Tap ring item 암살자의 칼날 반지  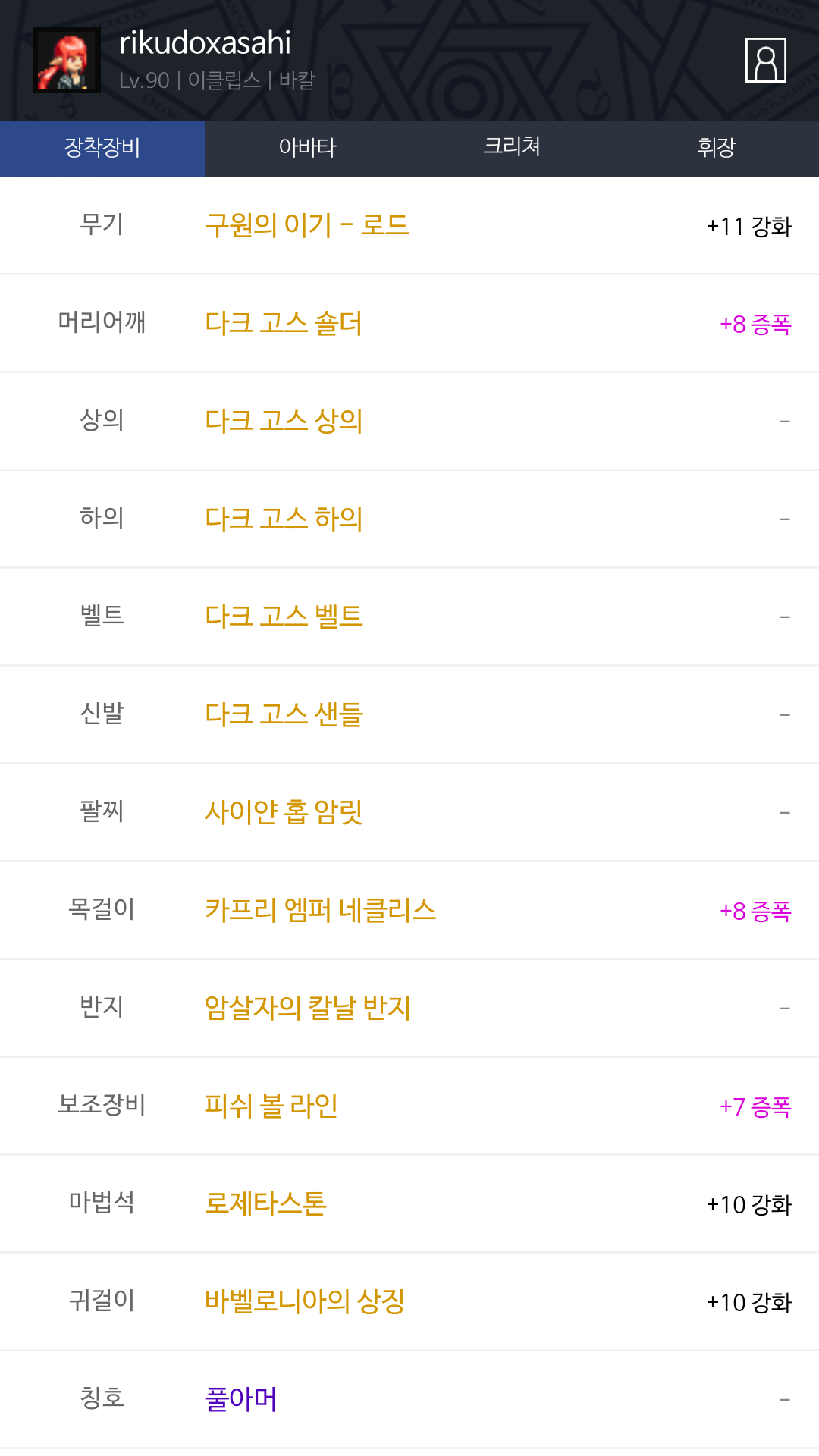(x=307, y=1008)
